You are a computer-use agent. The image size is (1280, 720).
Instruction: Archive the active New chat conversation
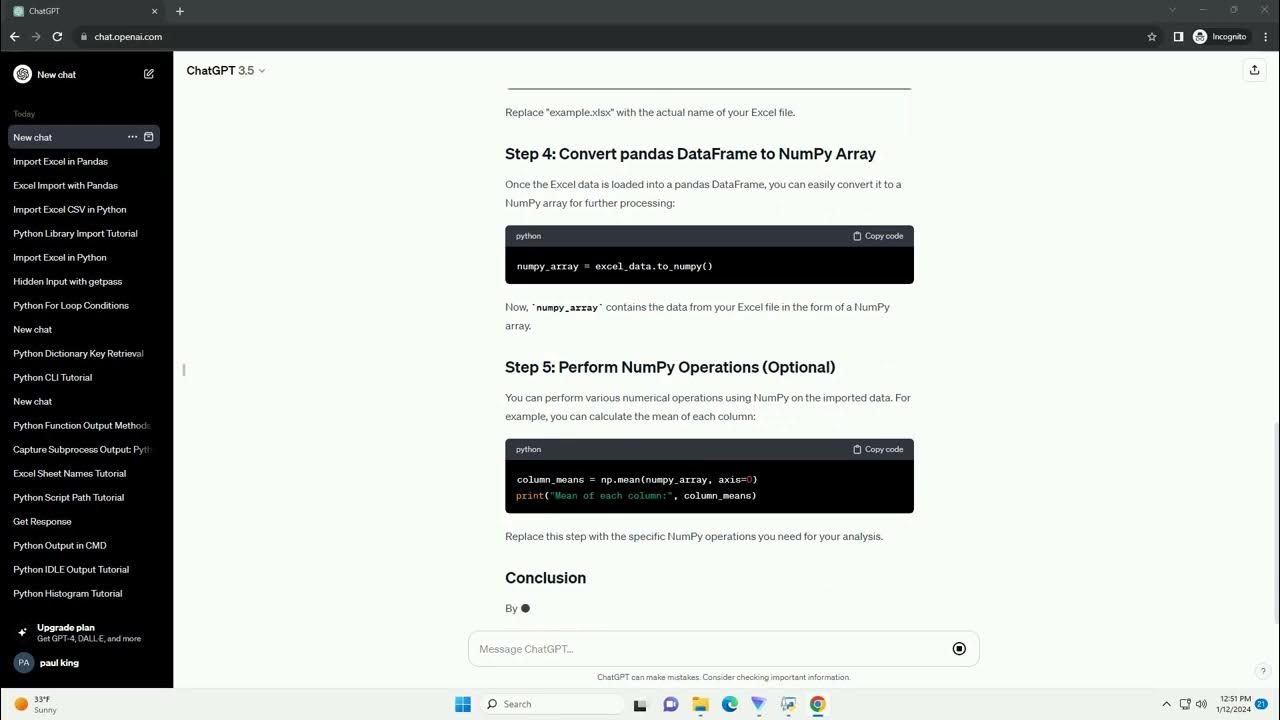pyautogui.click(x=149, y=137)
